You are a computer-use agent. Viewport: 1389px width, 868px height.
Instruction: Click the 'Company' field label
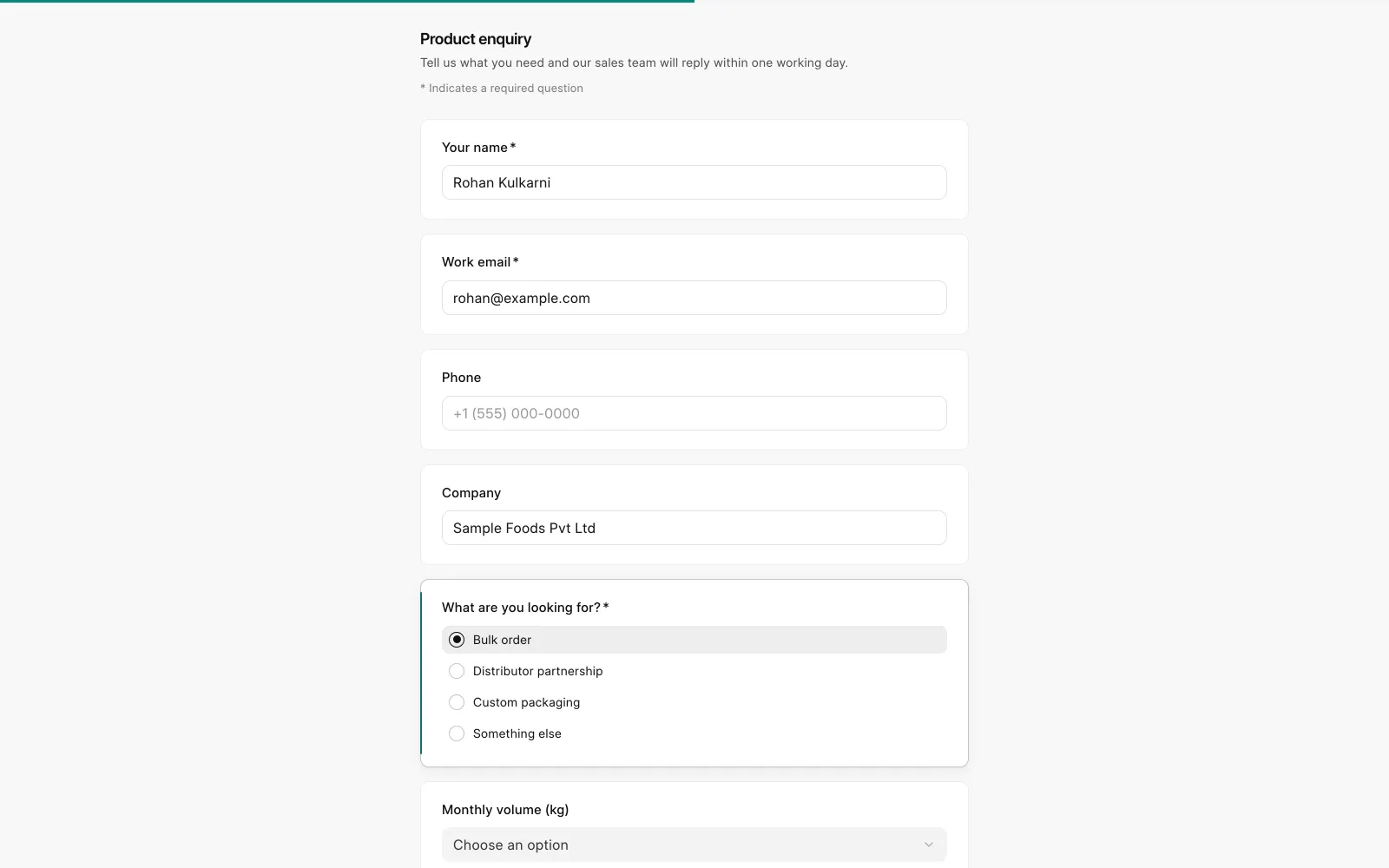point(471,493)
